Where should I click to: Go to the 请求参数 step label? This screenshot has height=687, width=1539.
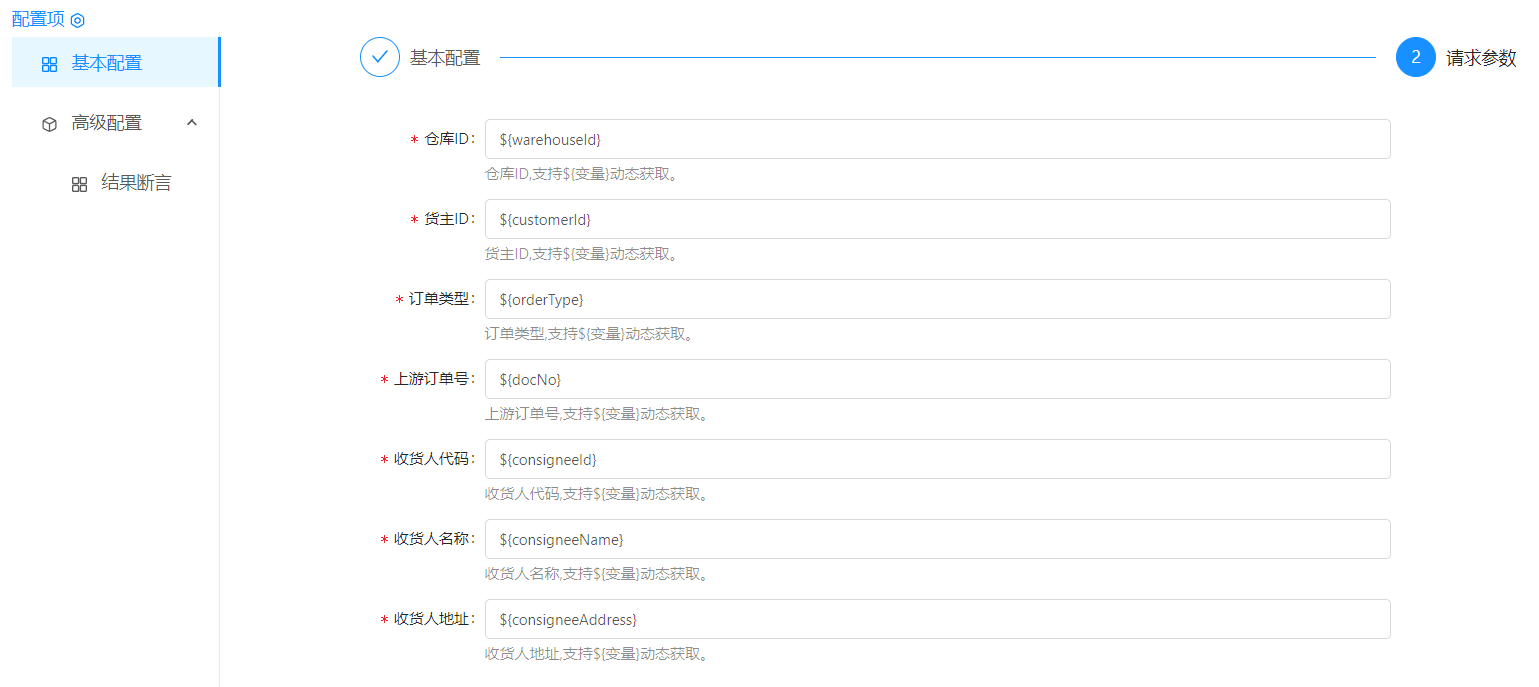[x=1481, y=58]
